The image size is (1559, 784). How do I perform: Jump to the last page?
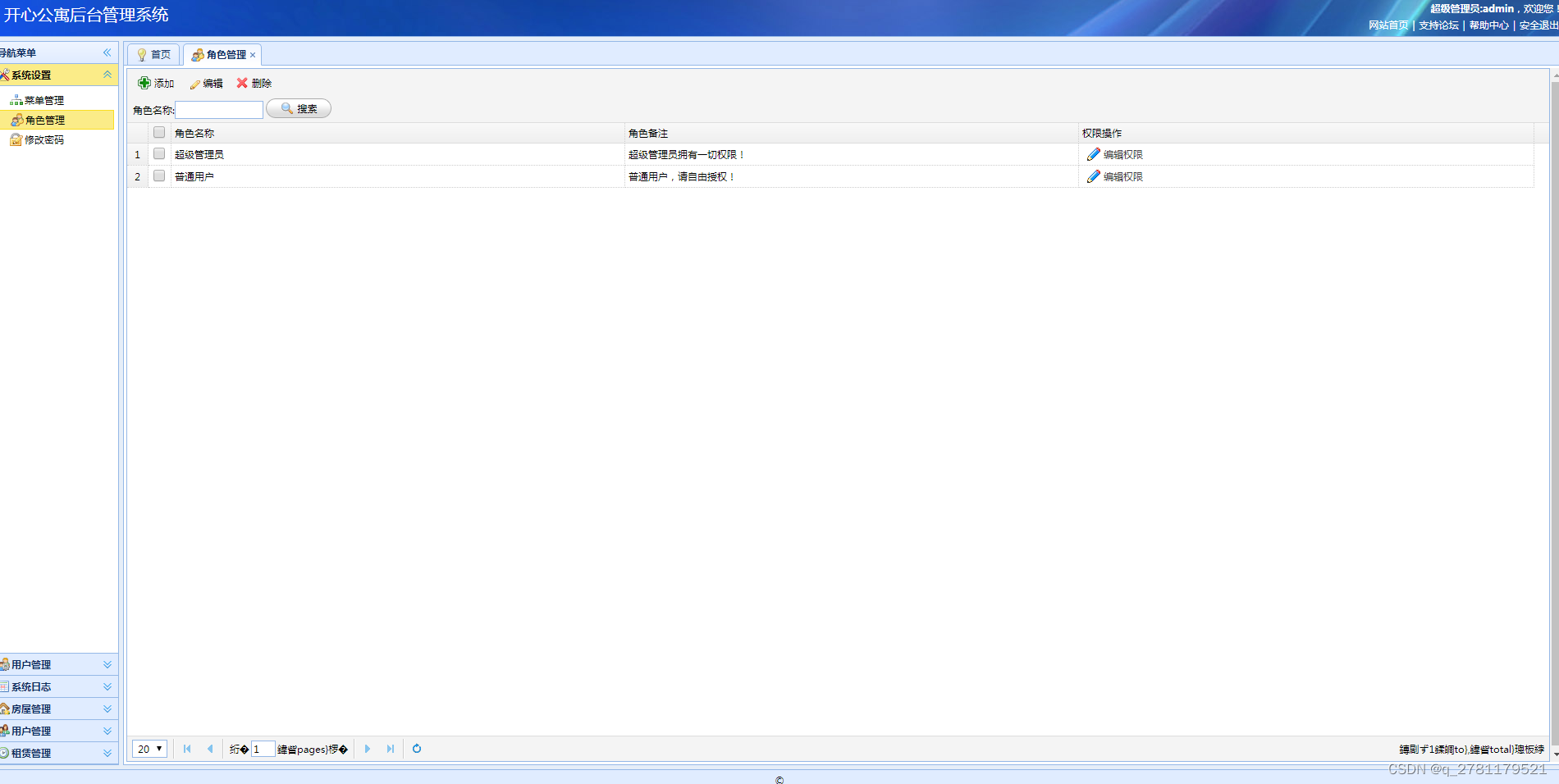pyautogui.click(x=391, y=749)
